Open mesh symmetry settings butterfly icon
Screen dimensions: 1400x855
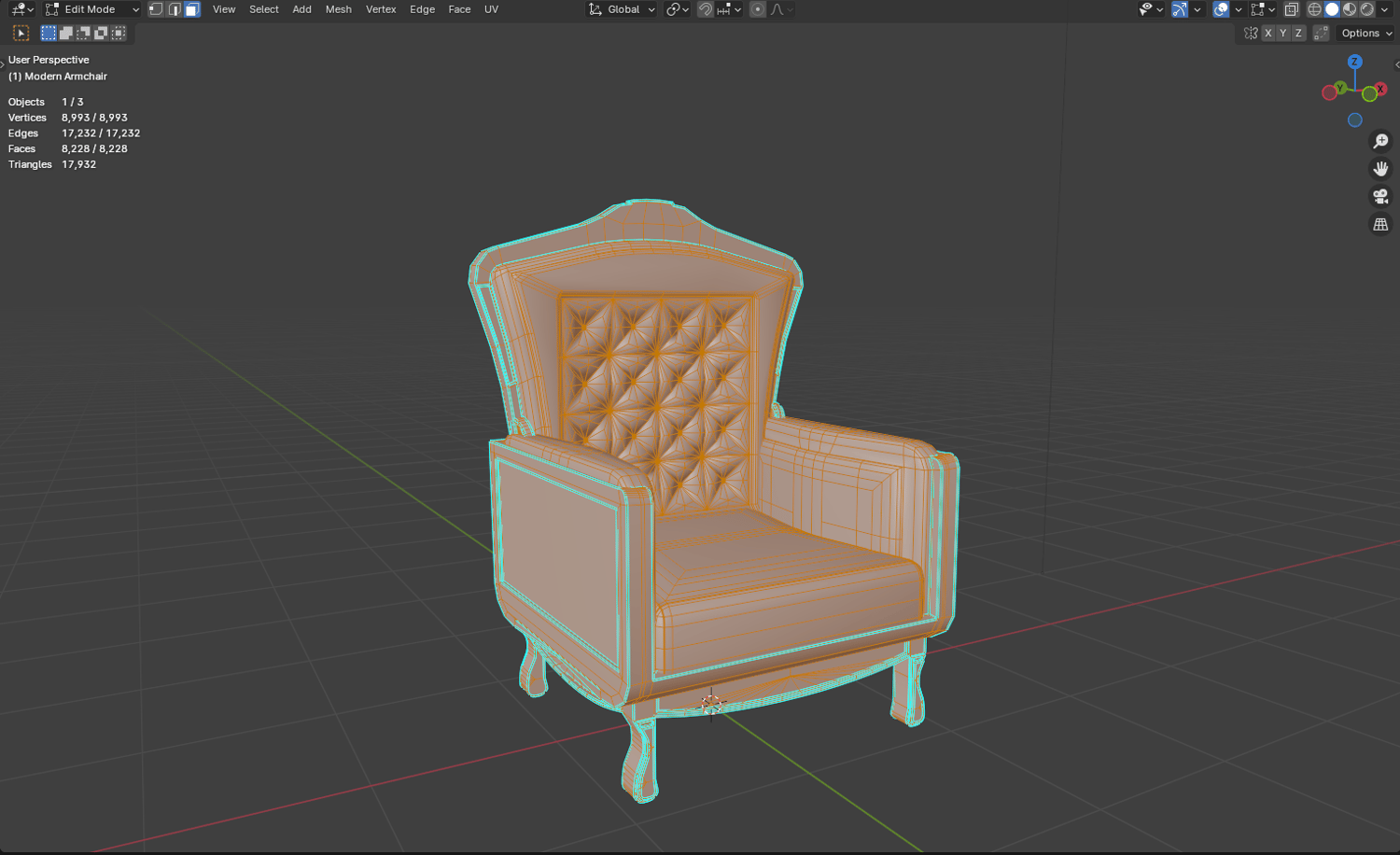tap(1251, 34)
